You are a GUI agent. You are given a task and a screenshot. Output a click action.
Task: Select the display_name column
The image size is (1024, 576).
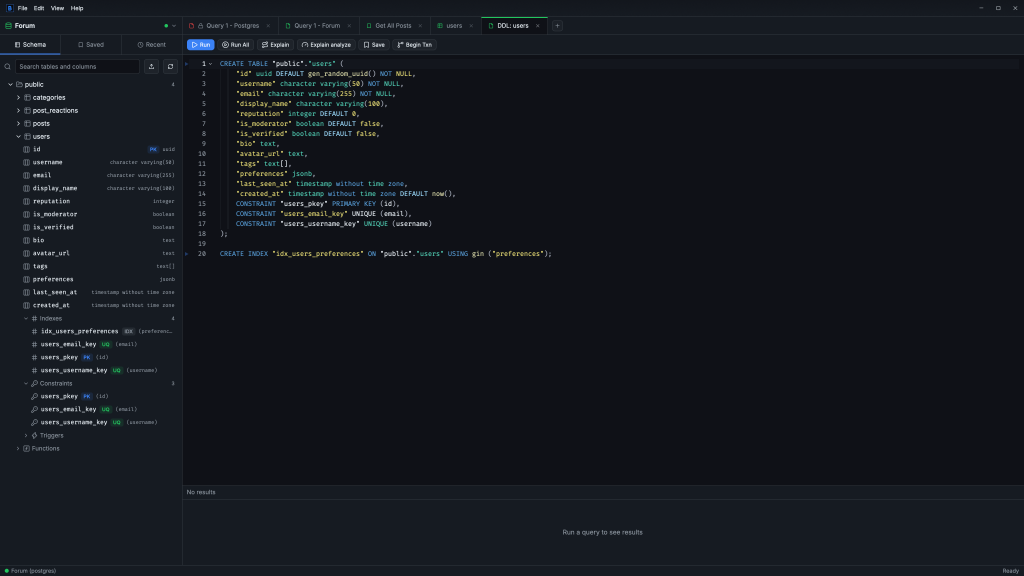pos(90,188)
